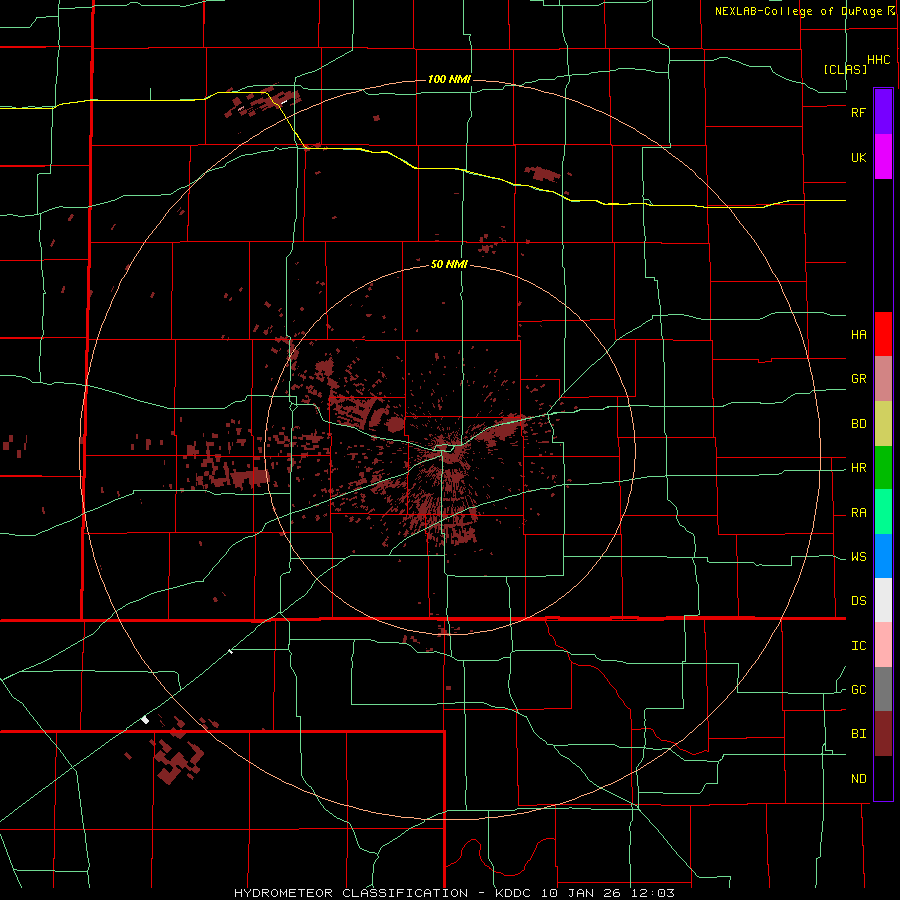Pick the RA light green legend swatch
This screenshot has width=900, height=900.
pyautogui.click(x=883, y=512)
